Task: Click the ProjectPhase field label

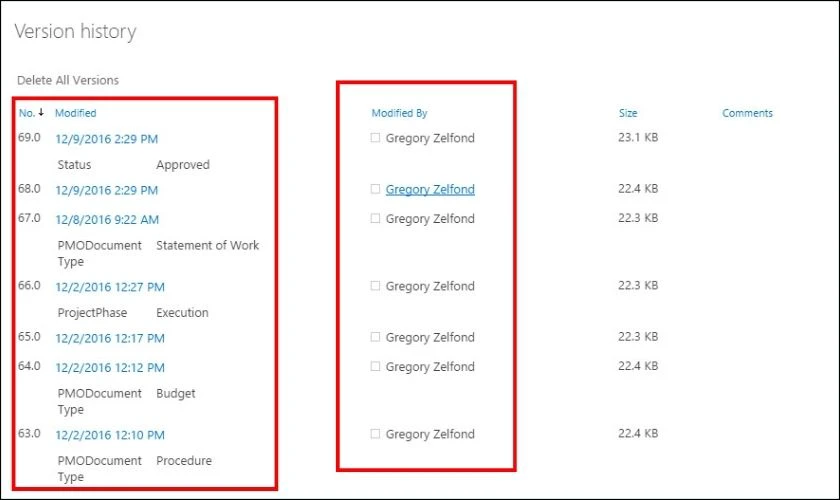Action: (92, 313)
